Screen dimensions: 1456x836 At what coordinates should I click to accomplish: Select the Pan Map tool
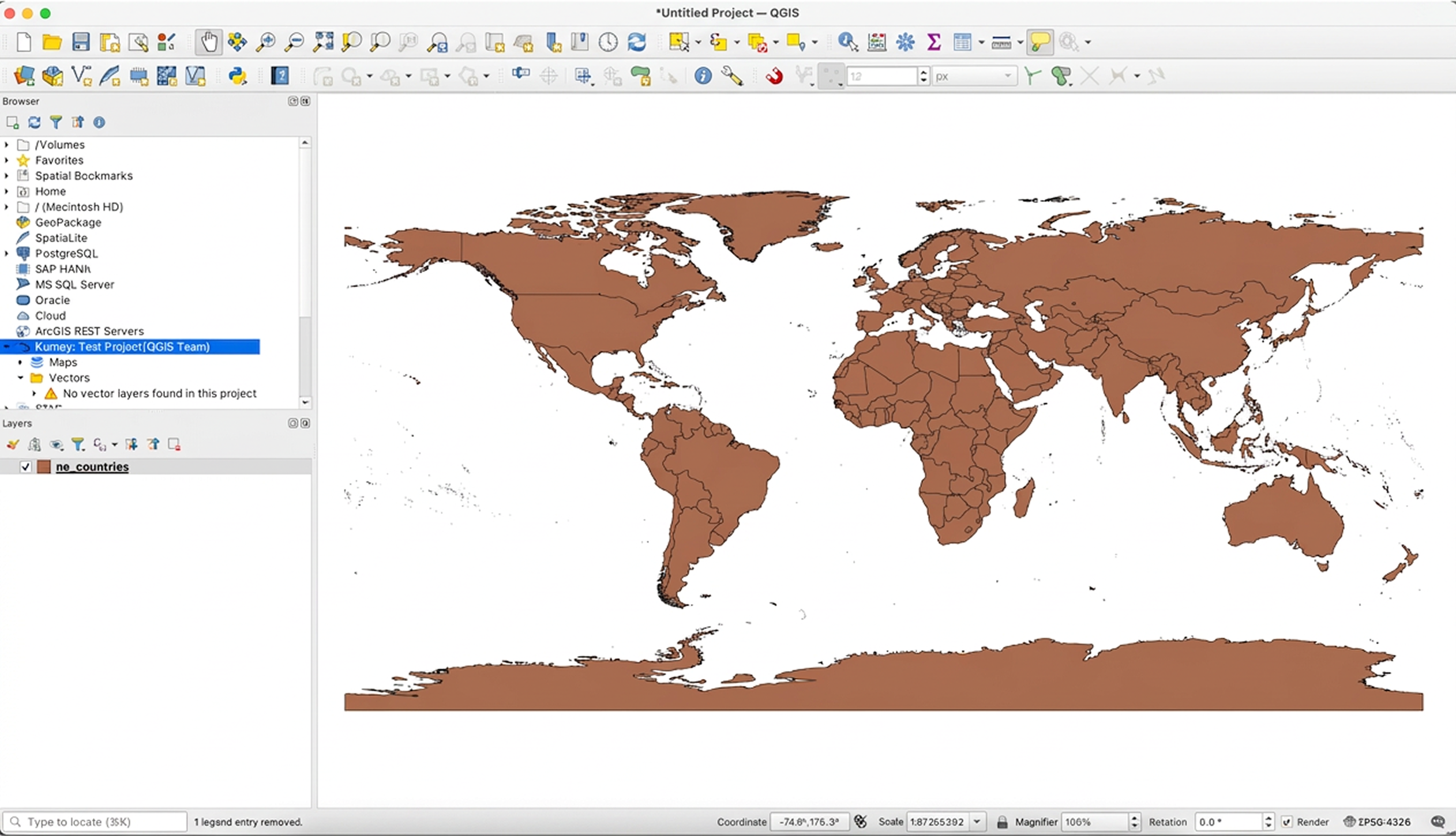point(208,42)
